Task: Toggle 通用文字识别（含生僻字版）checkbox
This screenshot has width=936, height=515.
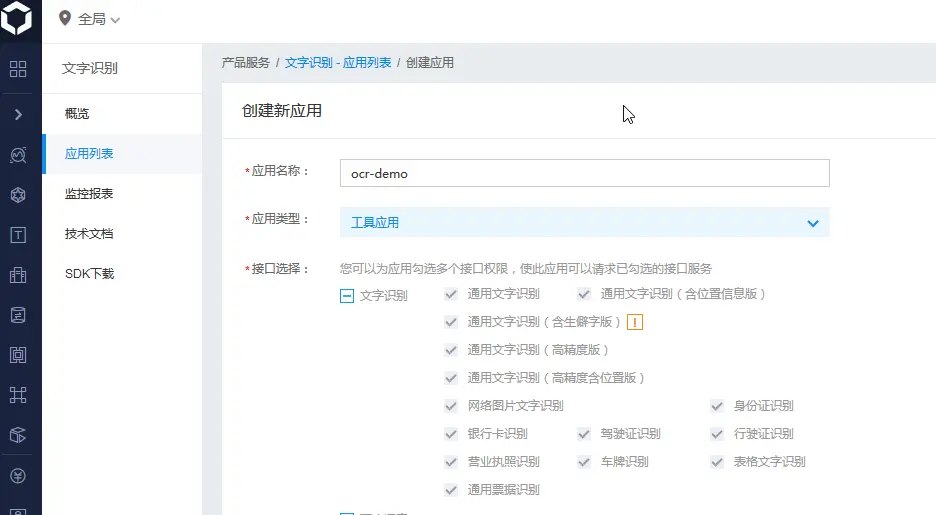Action: 451,322
